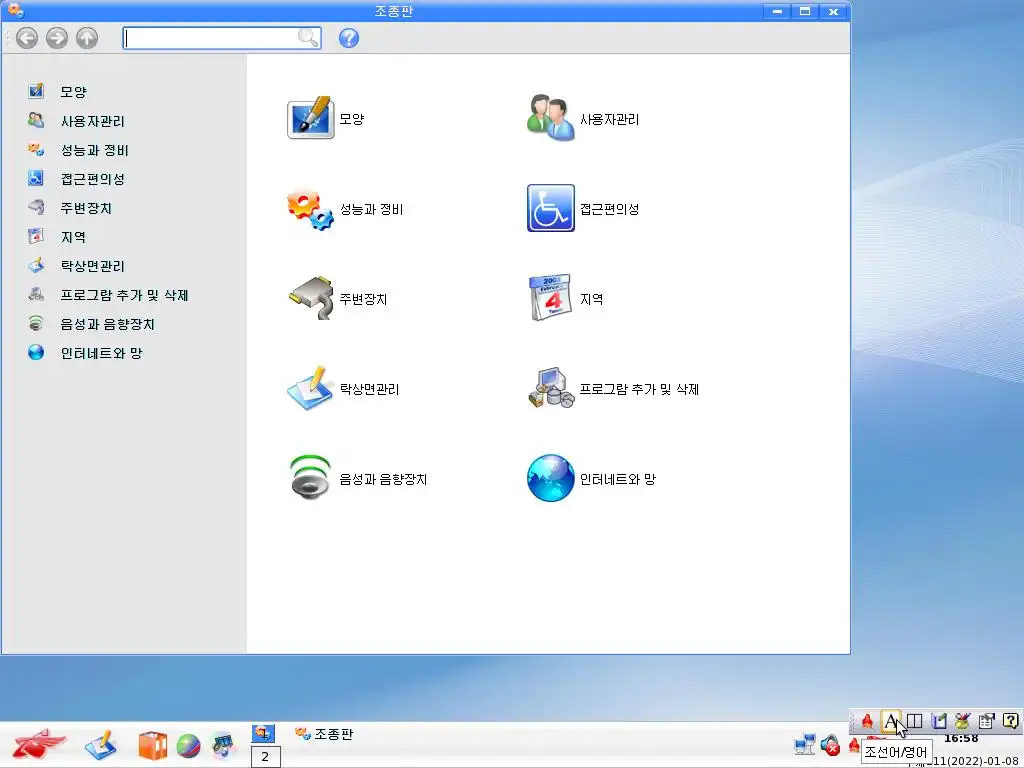Open the 접근편의성 wheelchair icon
Viewport: 1024px width, 768px height.
point(551,208)
